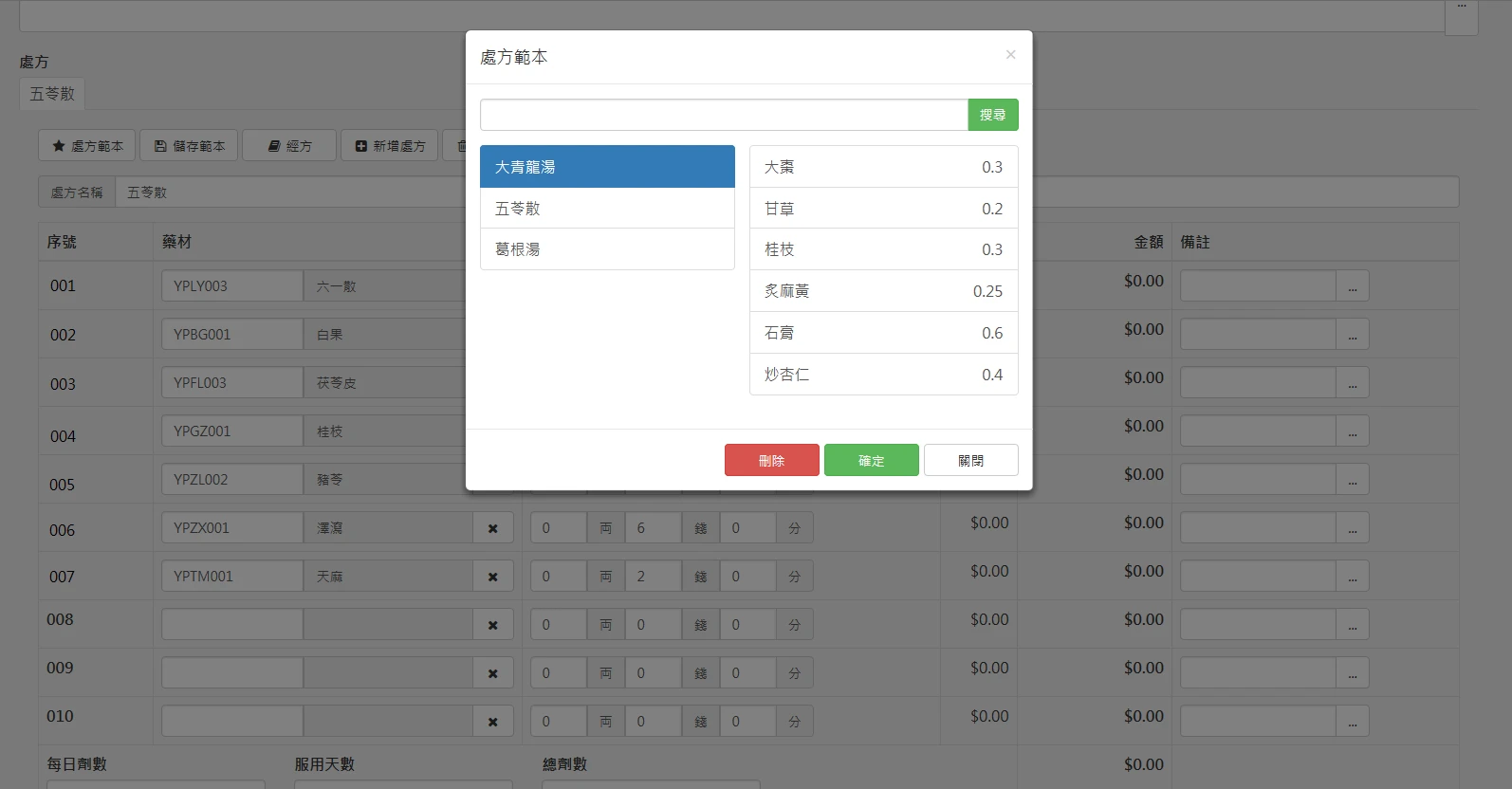Close the 處方範本 dialog with X
The width and height of the screenshot is (1512, 789).
click(x=1011, y=54)
